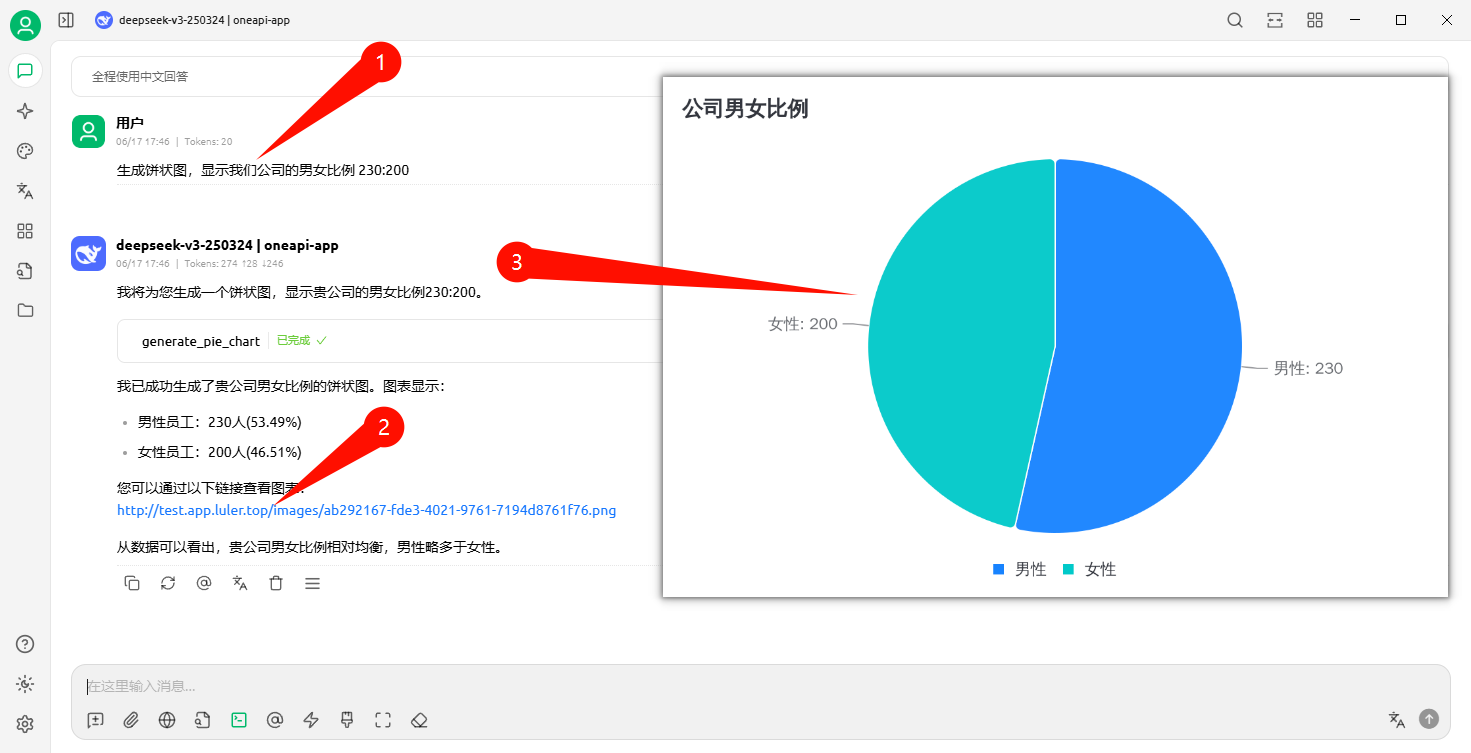Mention a model using input bar @ icon
The image size is (1471, 753).
tap(275, 719)
